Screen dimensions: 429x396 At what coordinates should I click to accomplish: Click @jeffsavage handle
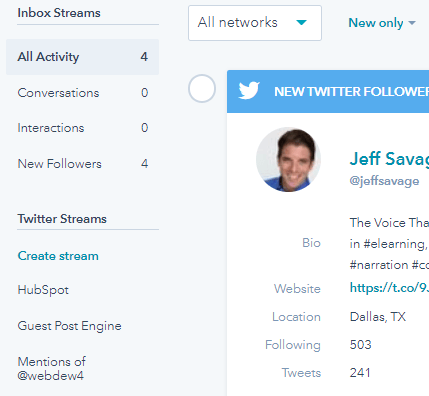(384, 181)
